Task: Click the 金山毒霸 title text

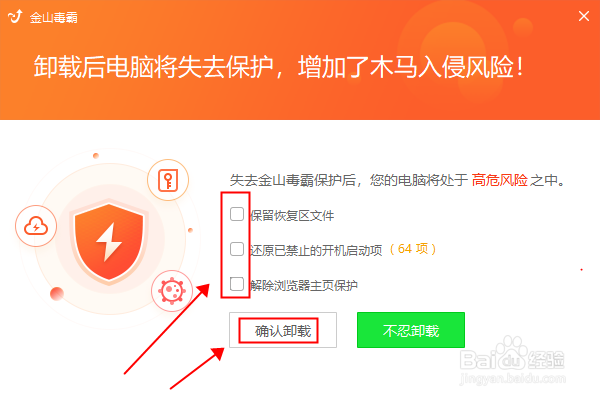Action: pos(54,18)
